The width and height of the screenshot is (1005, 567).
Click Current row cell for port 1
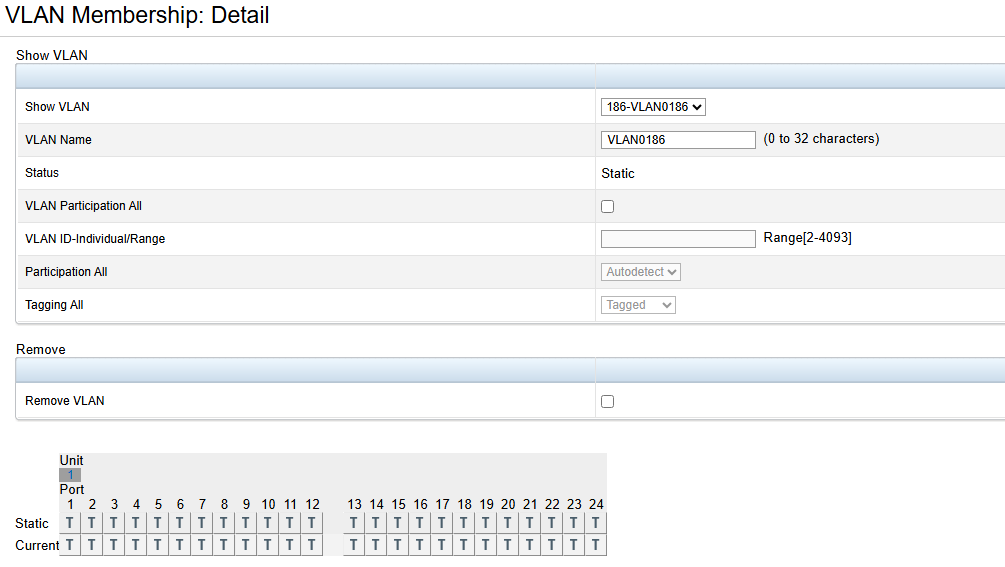[70, 545]
